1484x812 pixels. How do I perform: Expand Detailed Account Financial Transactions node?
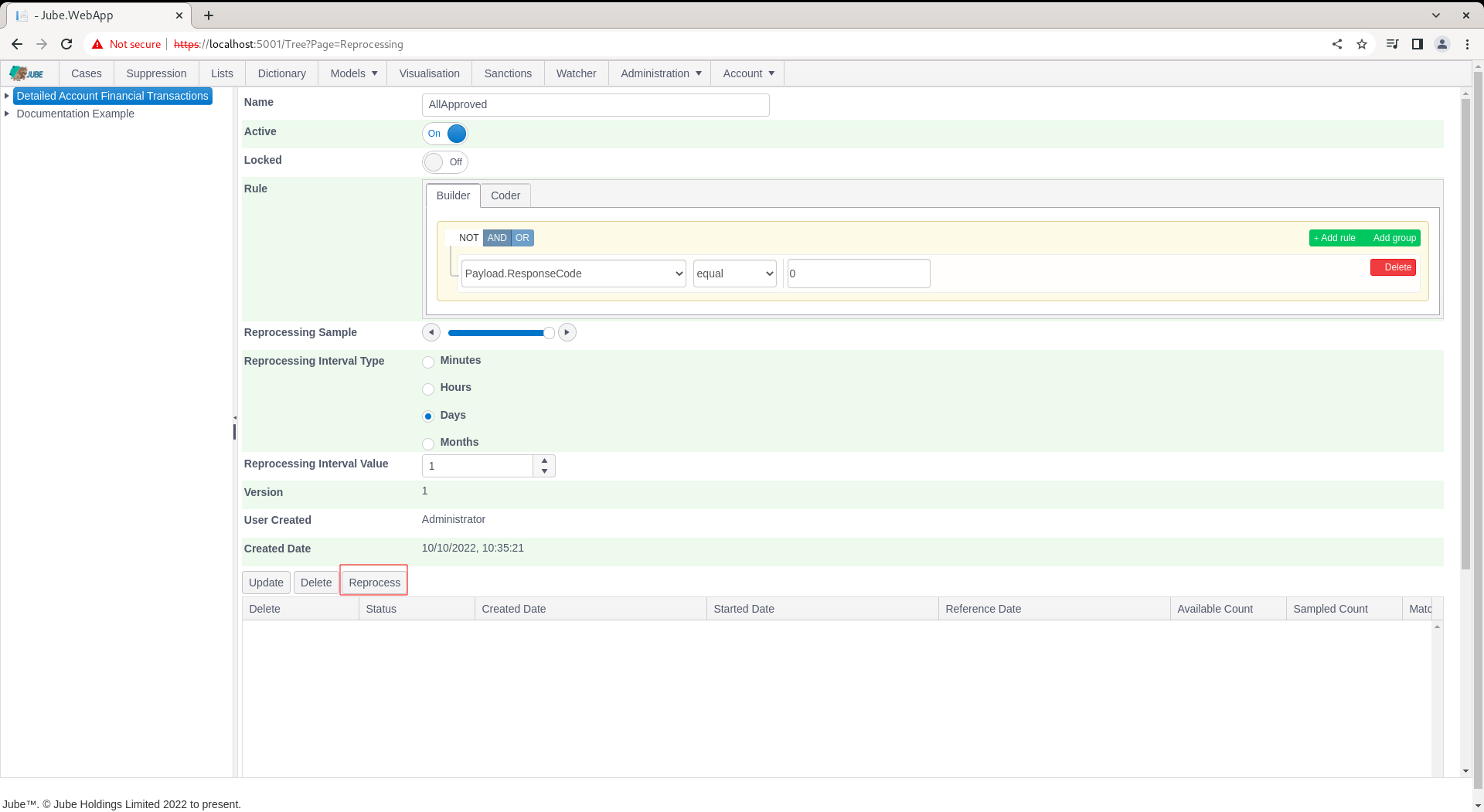point(7,96)
